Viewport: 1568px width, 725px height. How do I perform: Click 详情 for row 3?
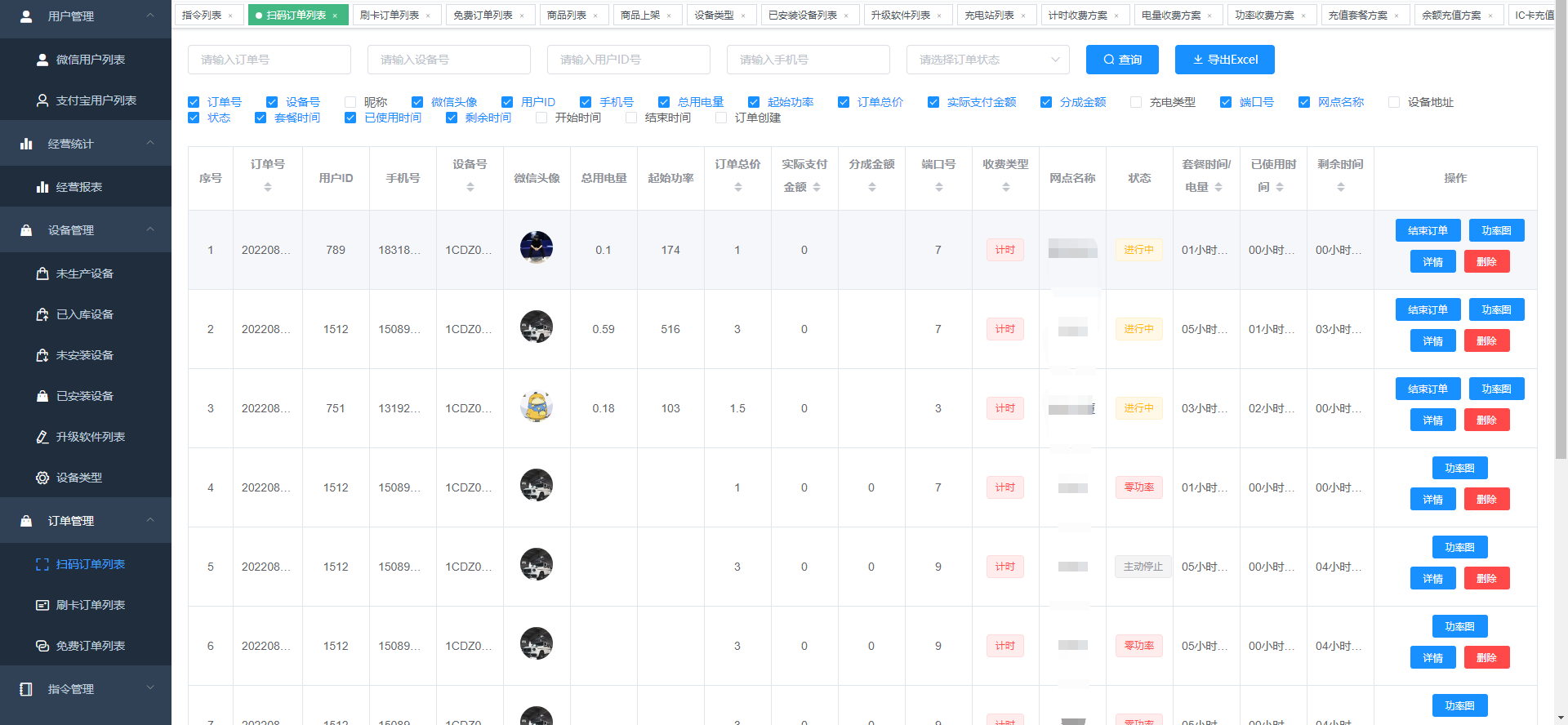tap(1433, 420)
